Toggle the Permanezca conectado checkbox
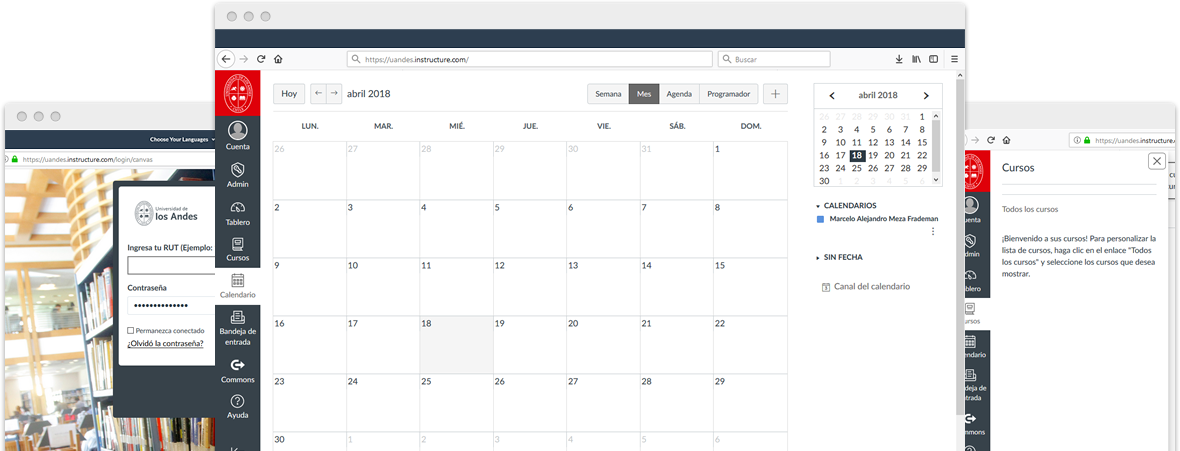This screenshot has width=1180, height=451. click(131, 330)
